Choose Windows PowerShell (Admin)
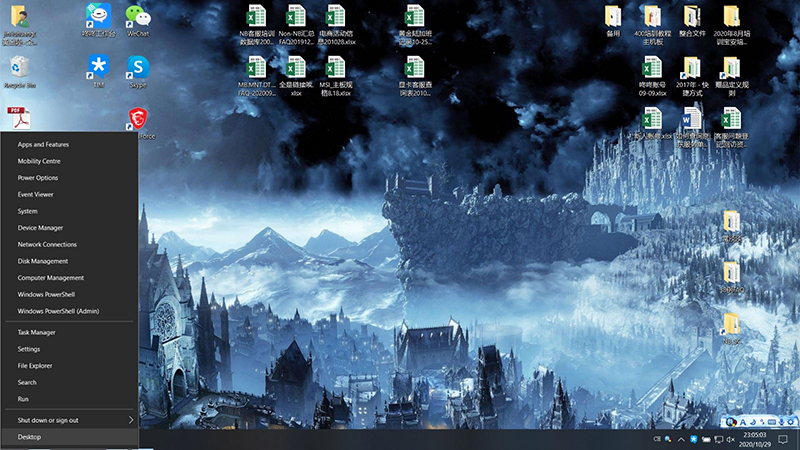The height and width of the screenshot is (450, 800). pos(58,311)
